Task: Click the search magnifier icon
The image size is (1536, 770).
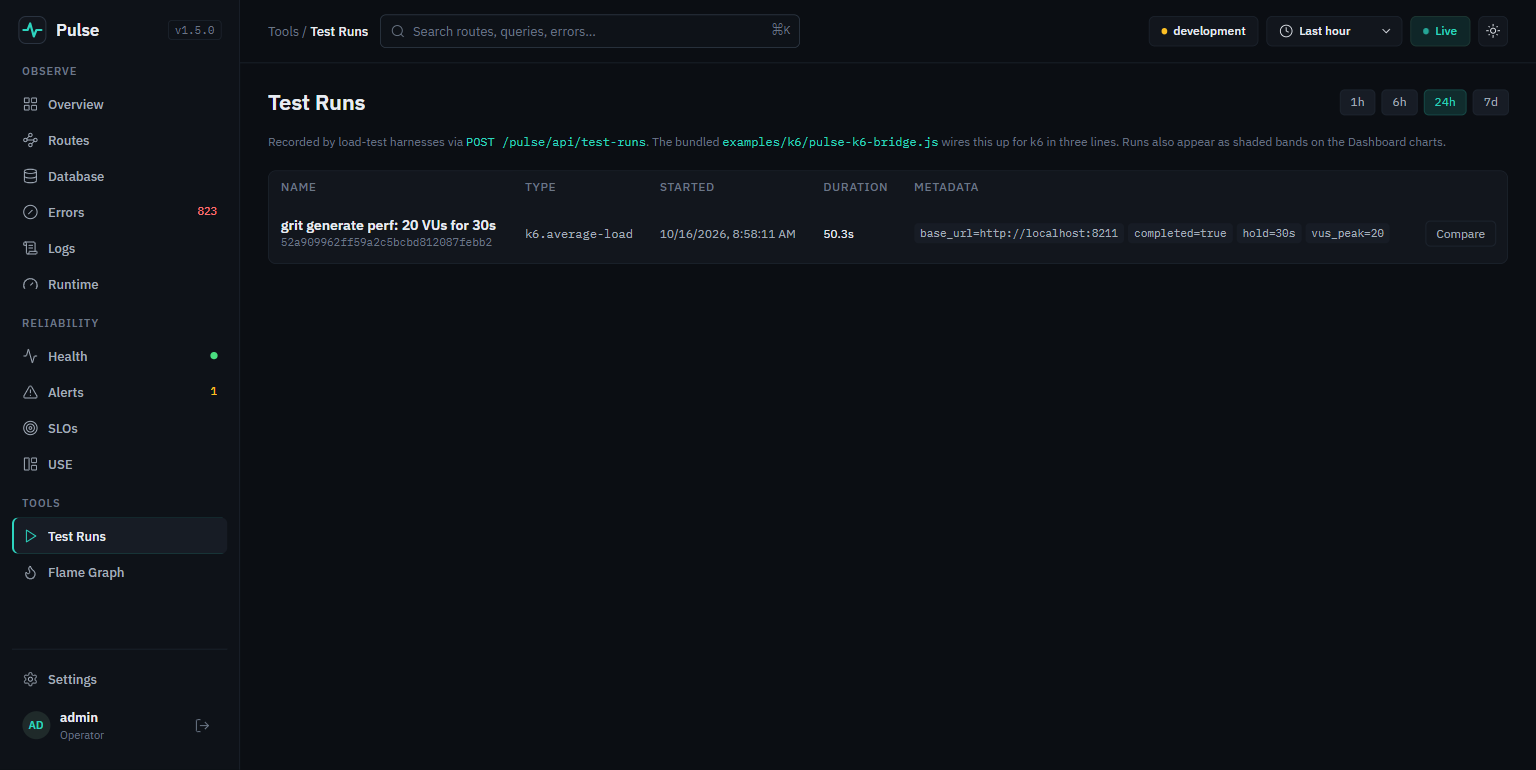Action: [397, 31]
